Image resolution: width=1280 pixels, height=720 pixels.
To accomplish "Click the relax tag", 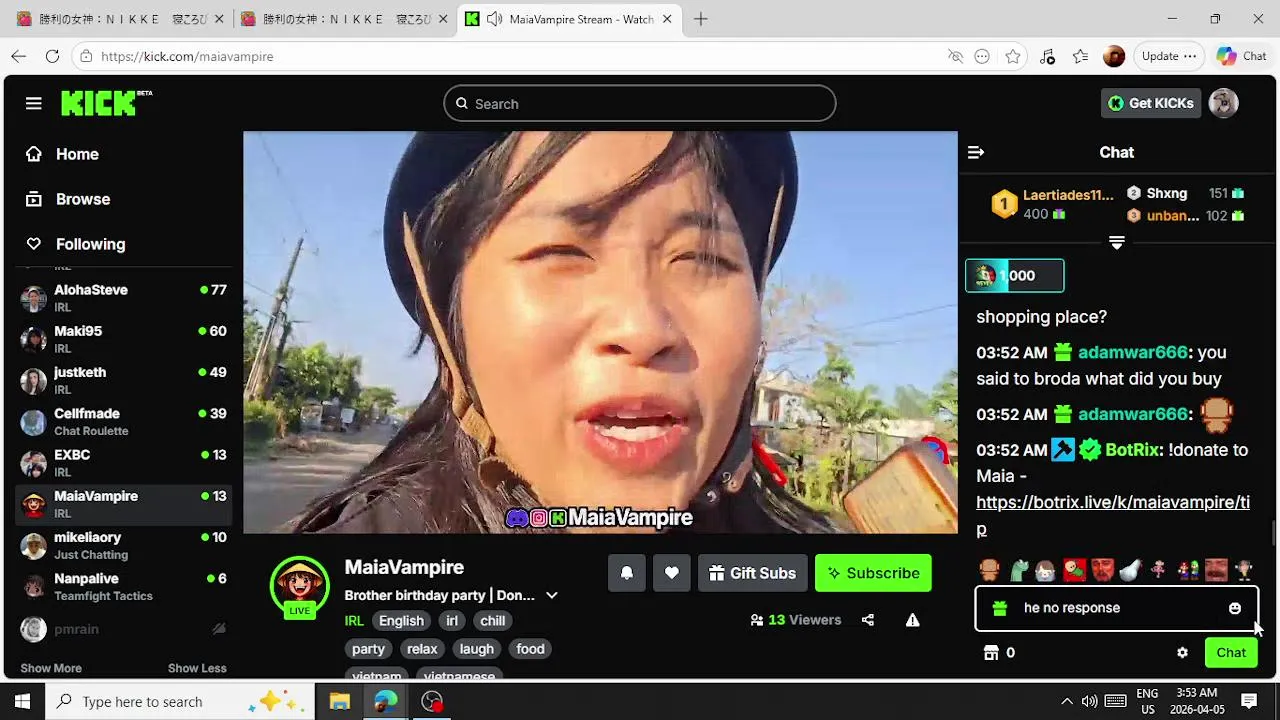I will [x=422, y=649].
